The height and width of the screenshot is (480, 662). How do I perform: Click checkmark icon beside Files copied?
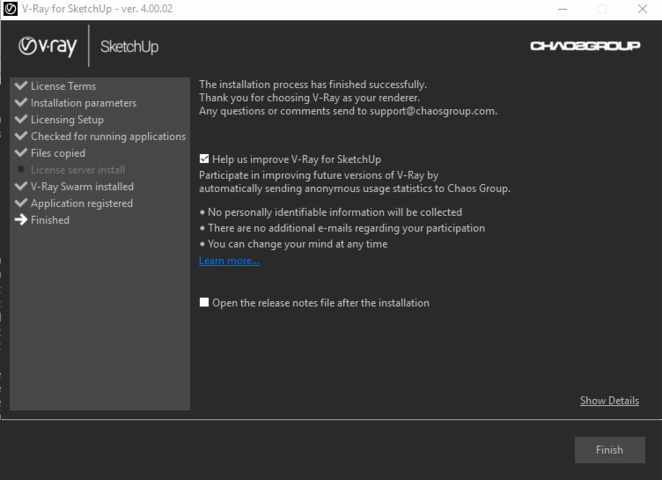[21, 152]
